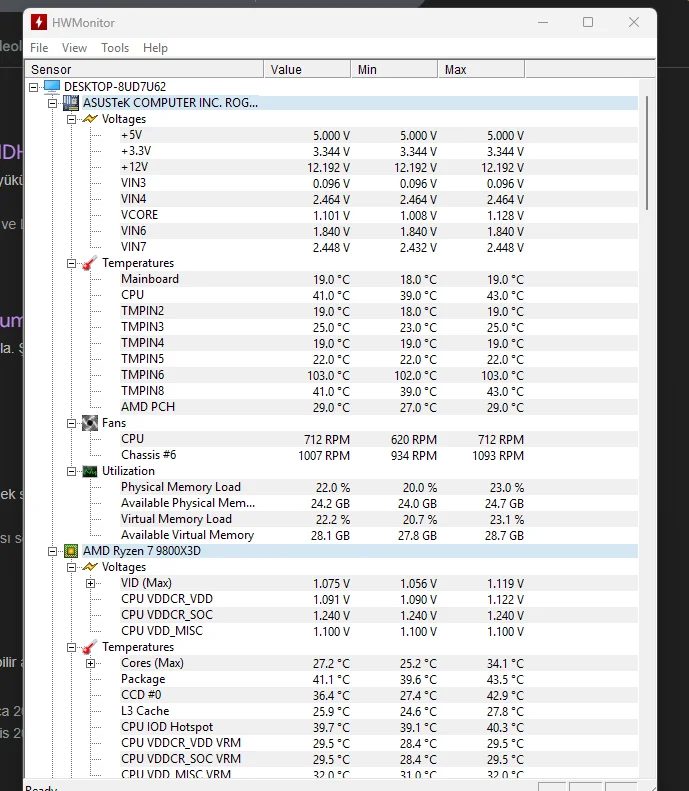Click the motherboard Voltages lightning icon
Screen dimensions: 689x791
[90, 119]
